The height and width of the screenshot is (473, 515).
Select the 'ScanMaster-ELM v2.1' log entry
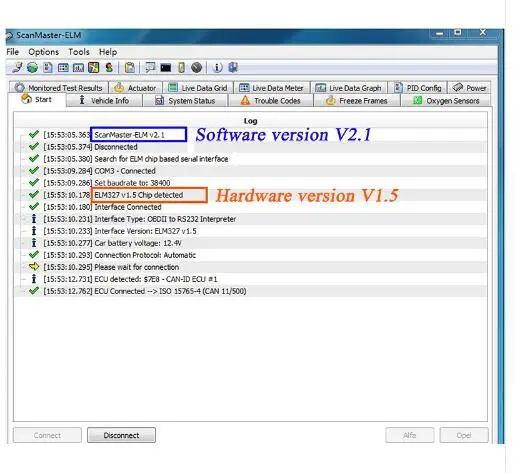(x=251, y=135)
